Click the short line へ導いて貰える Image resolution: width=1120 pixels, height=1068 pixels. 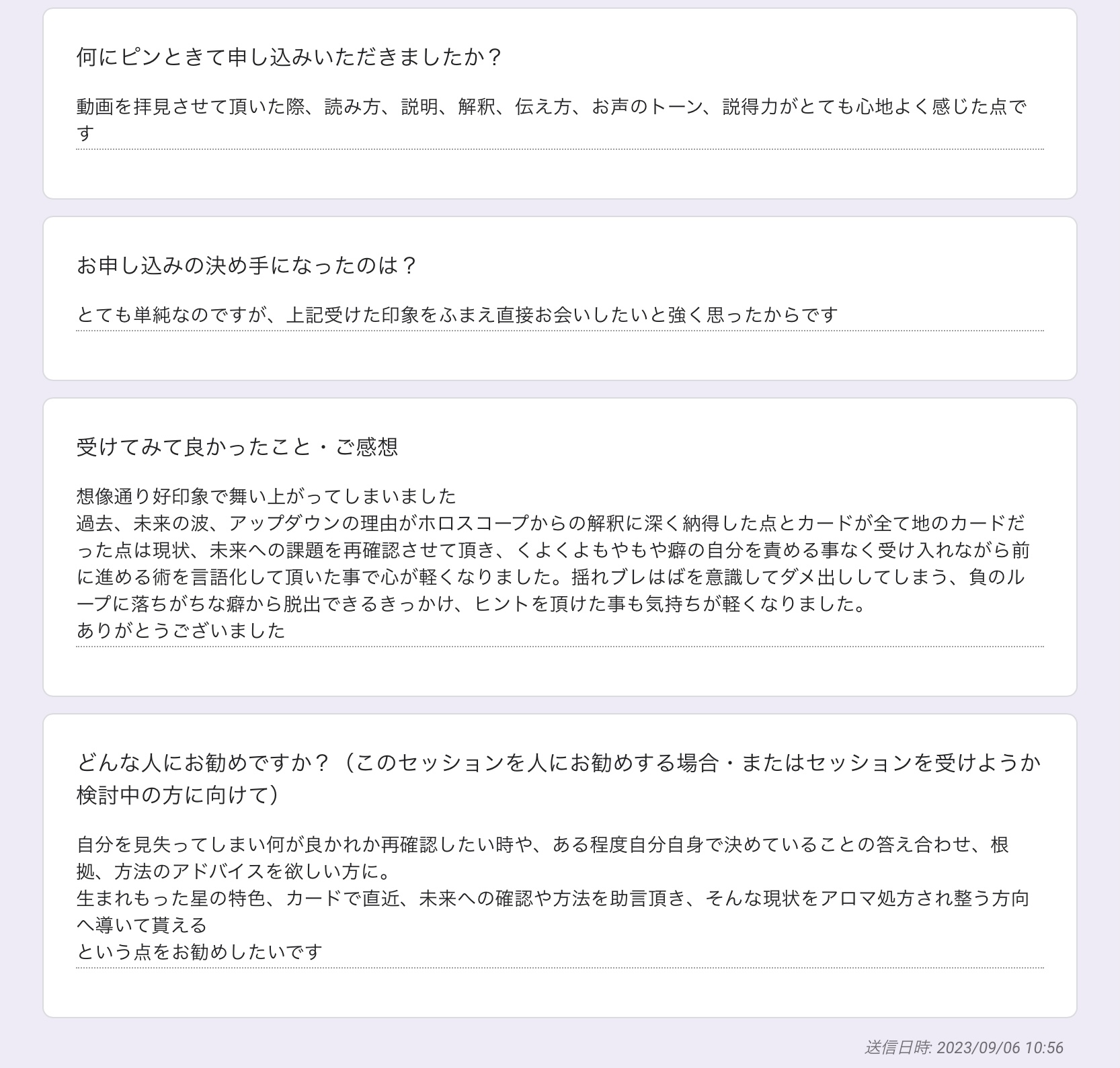point(142,926)
